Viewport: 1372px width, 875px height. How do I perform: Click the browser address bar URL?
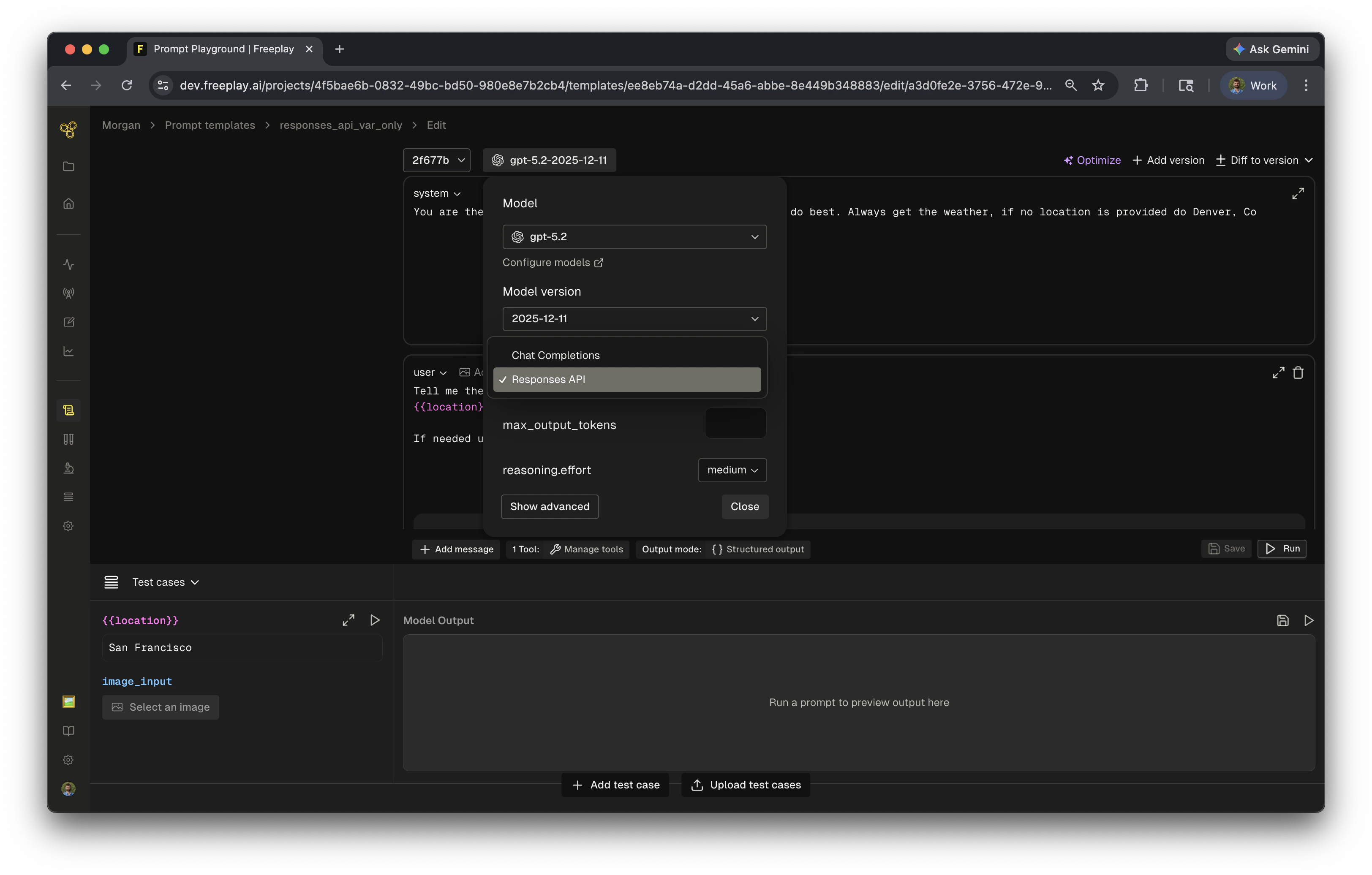coord(615,85)
